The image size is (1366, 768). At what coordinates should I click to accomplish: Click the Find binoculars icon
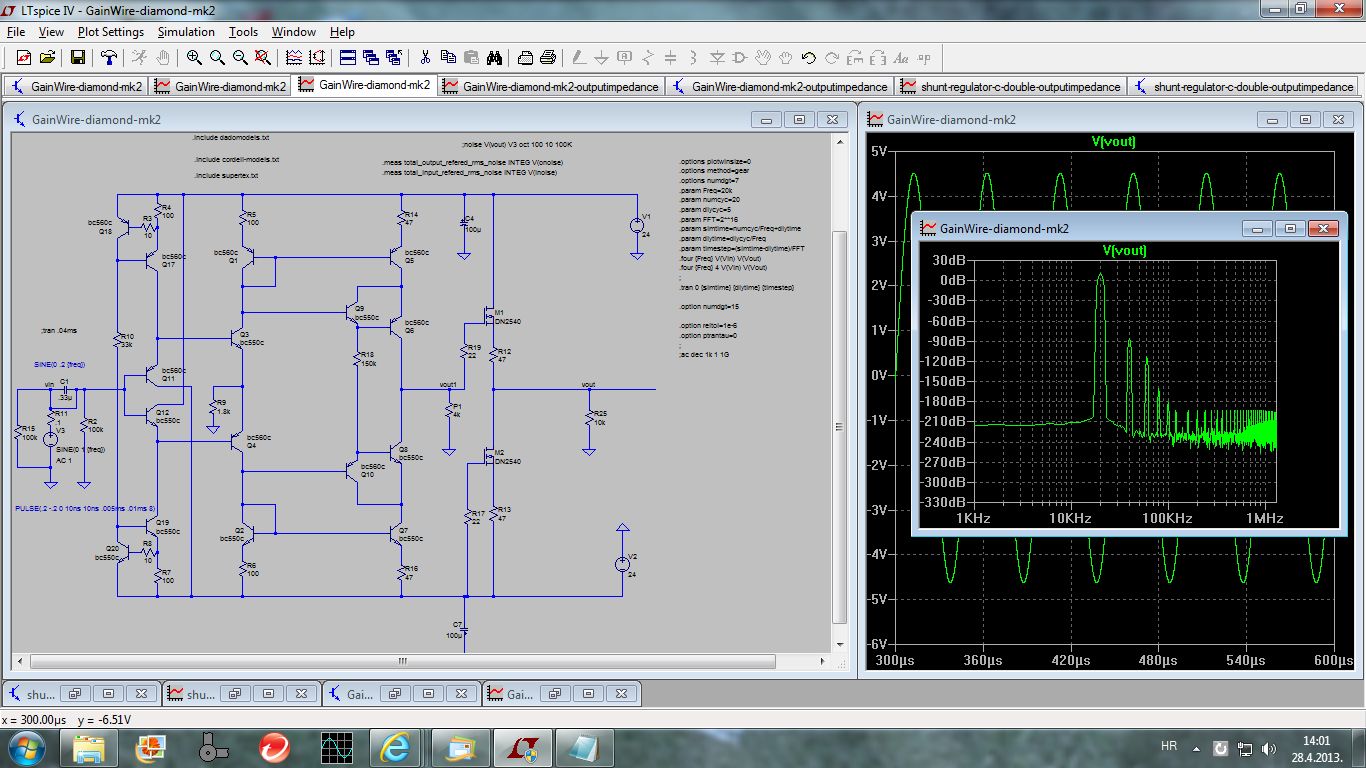coord(494,58)
